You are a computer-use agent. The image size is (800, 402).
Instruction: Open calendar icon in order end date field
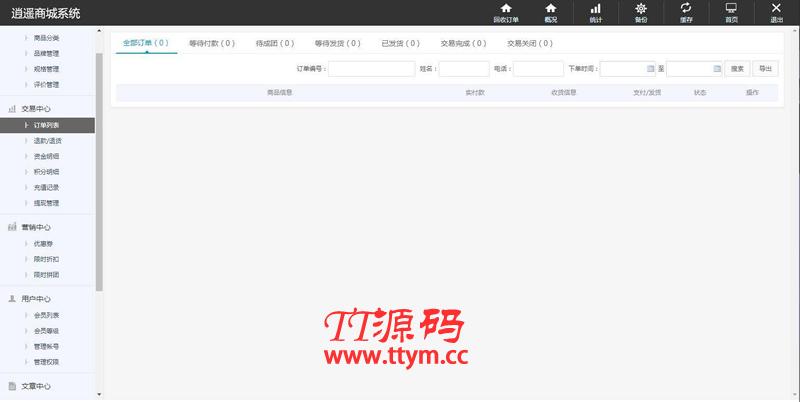click(x=717, y=69)
